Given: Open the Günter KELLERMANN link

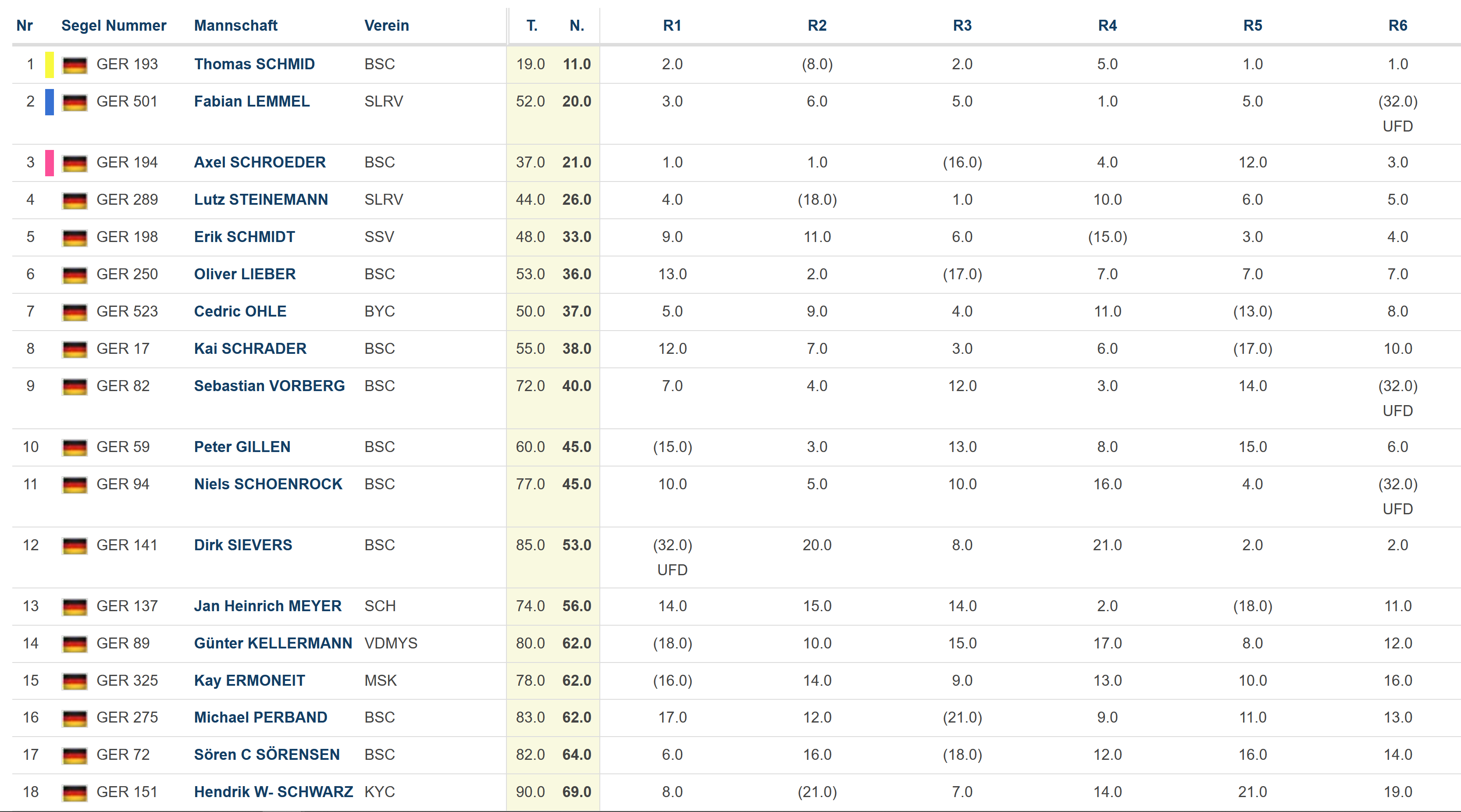Looking at the screenshot, I should pos(273,644).
